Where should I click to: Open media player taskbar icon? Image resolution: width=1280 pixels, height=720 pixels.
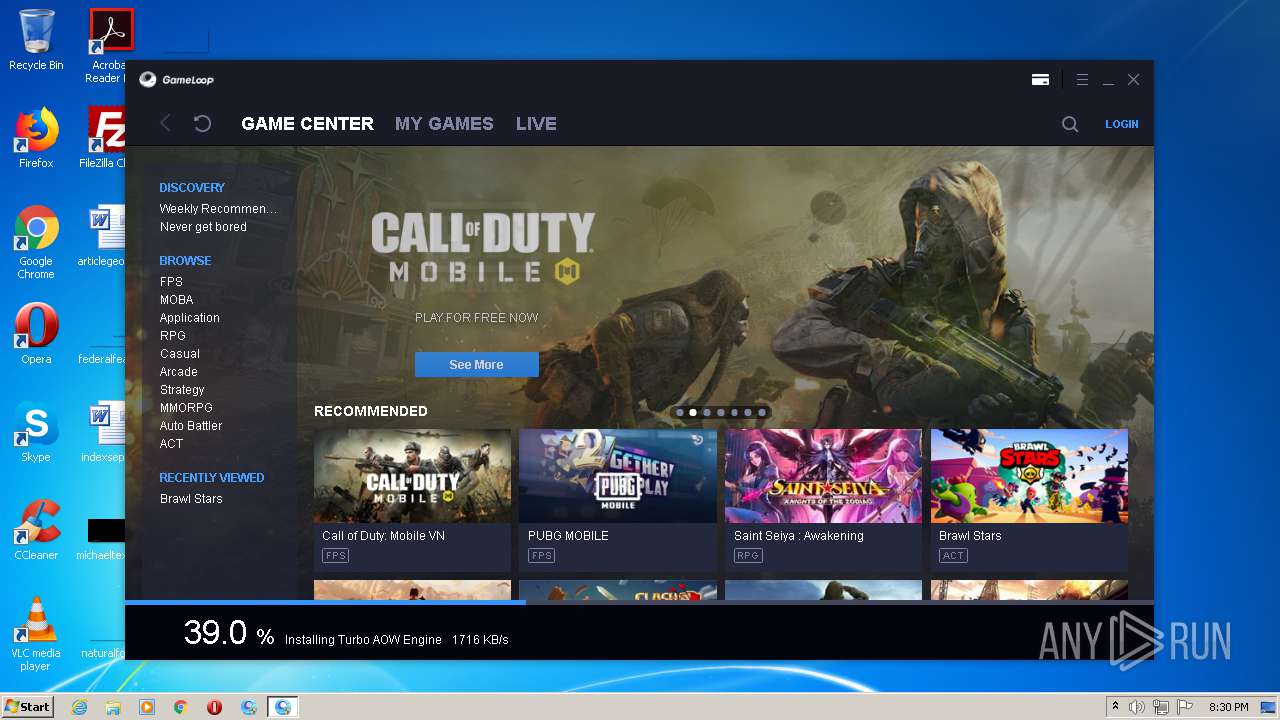click(147, 707)
